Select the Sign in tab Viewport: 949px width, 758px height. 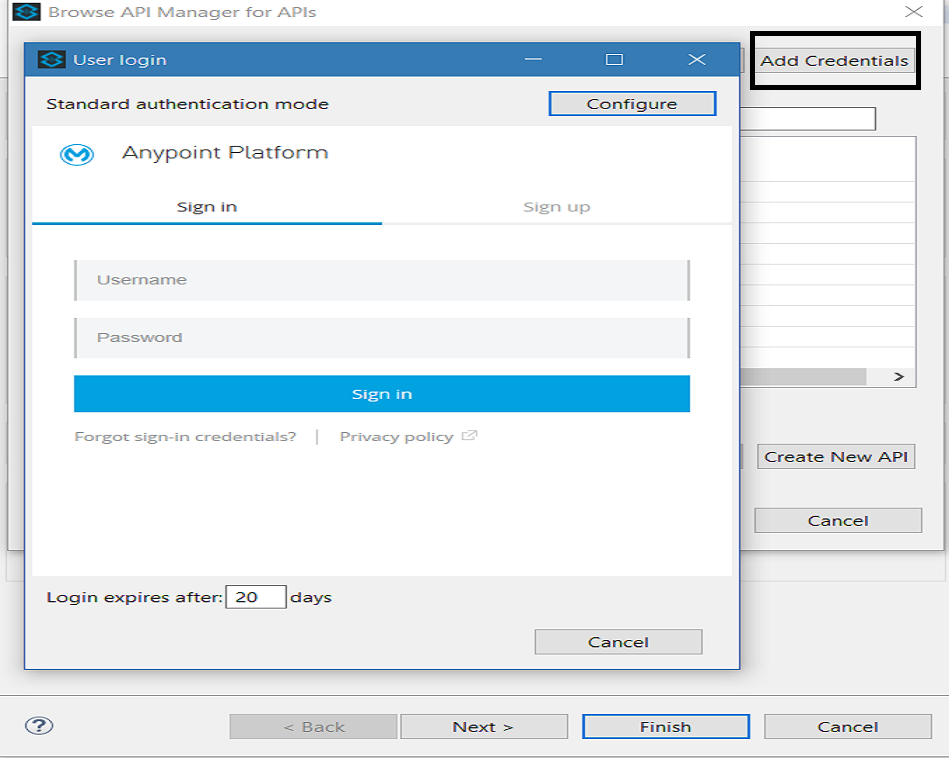click(x=207, y=207)
